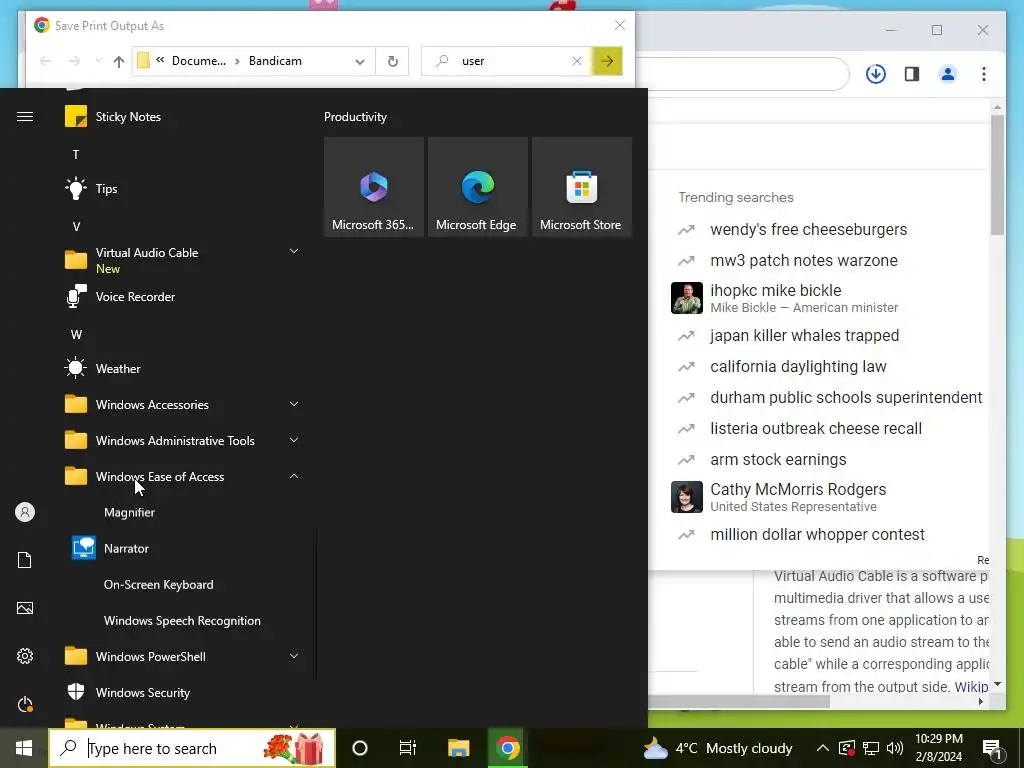Click the Windows Start button
The image size is (1024, 768).
(24, 748)
